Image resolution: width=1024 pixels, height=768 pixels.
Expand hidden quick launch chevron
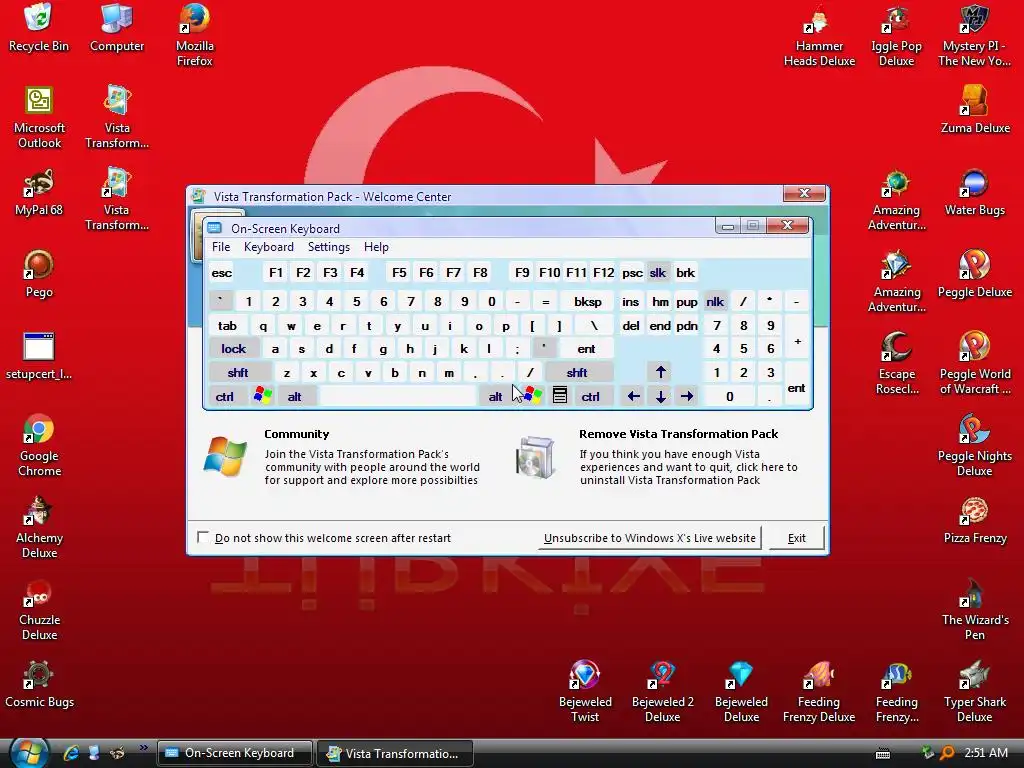(144, 747)
